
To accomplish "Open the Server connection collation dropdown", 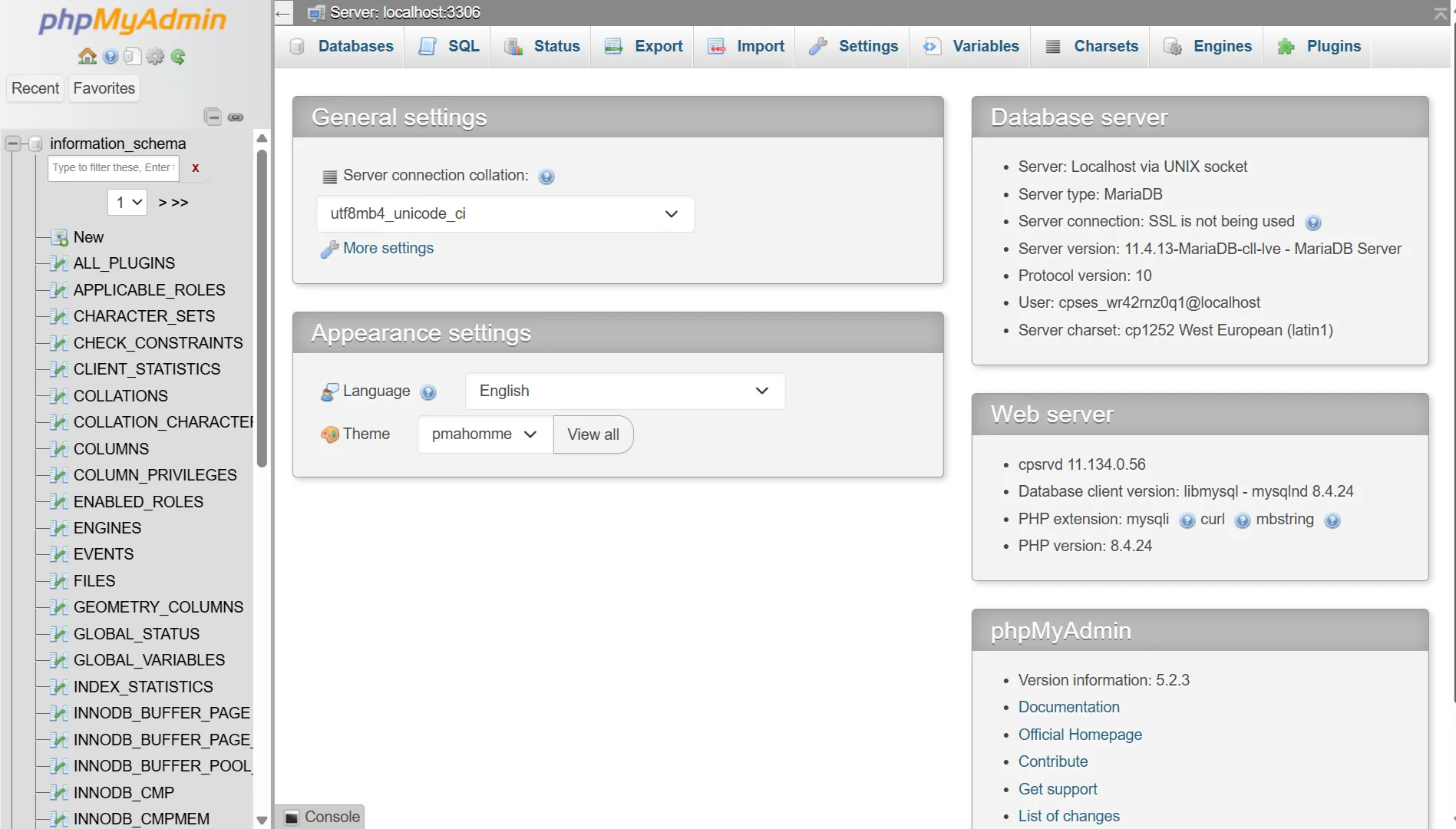I will 505,213.
